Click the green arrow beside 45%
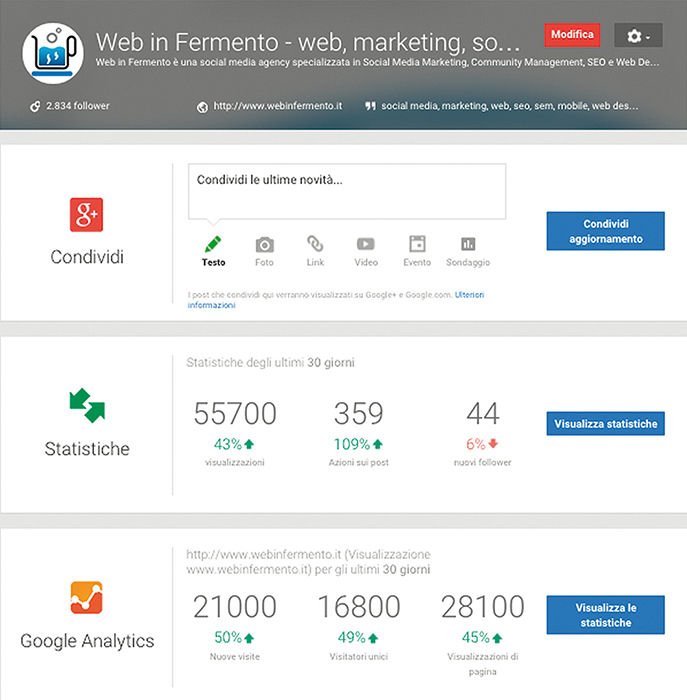 497,638
